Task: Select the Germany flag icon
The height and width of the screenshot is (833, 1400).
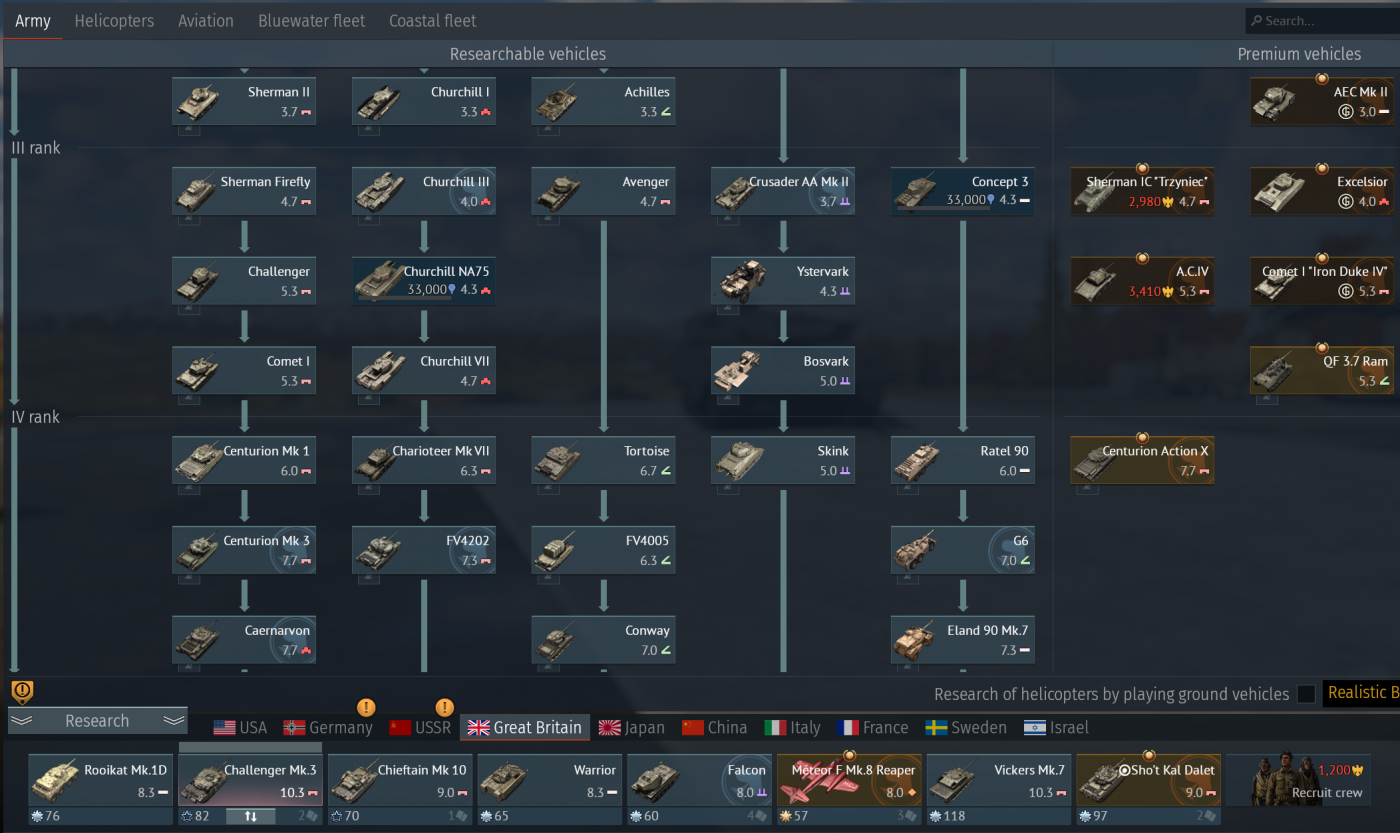Action: [294, 728]
